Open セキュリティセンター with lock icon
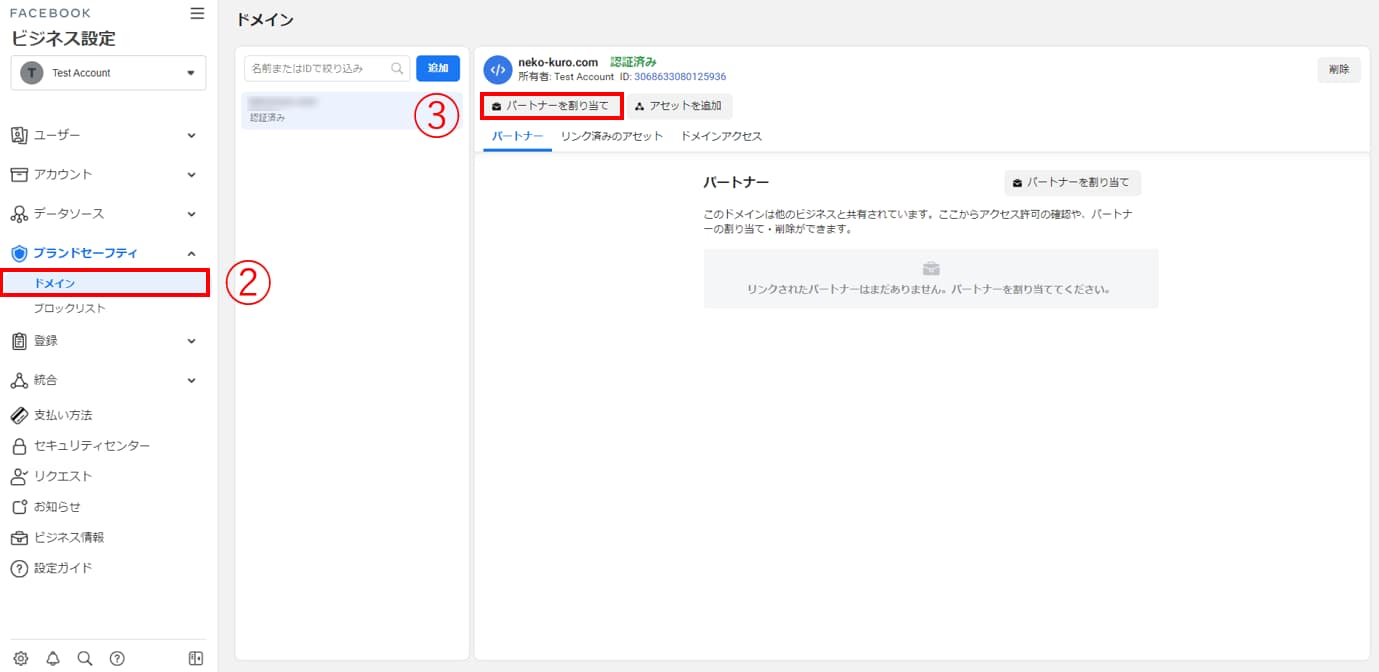This screenshot has height=672, width=1379. [91, 446]
